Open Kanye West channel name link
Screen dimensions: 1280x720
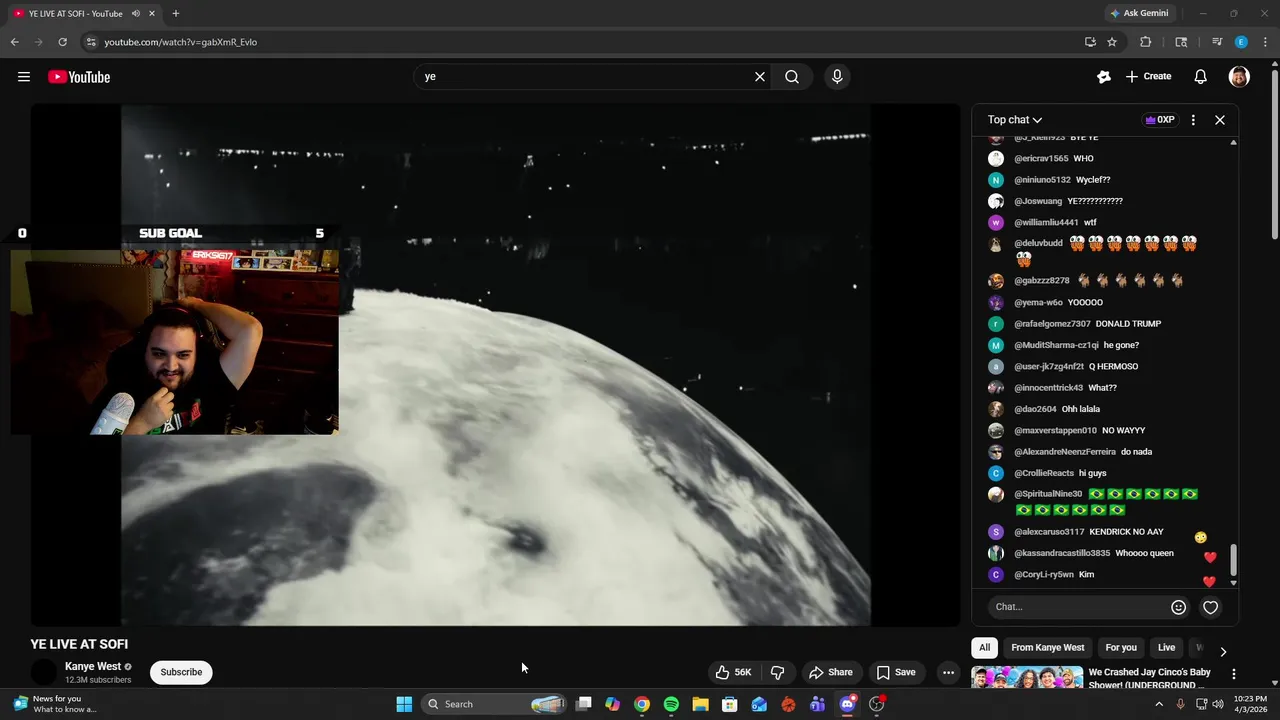(93, 666)
